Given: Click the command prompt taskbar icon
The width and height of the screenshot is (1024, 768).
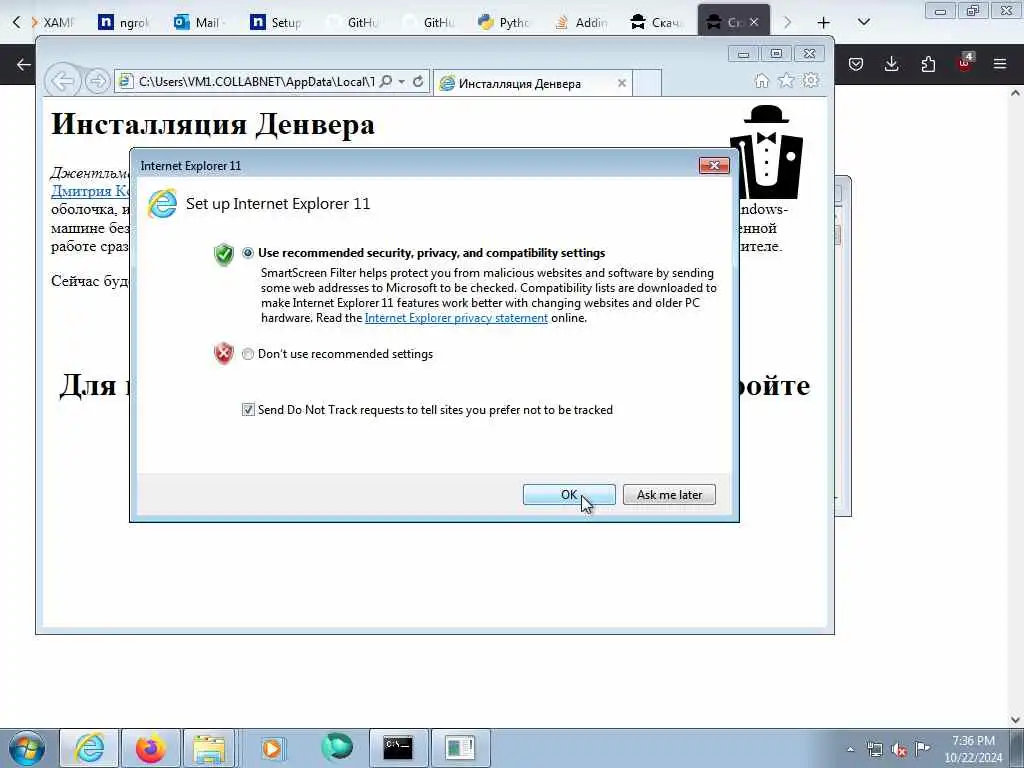Looking at the screenshot, I should [x=398, y=748].
